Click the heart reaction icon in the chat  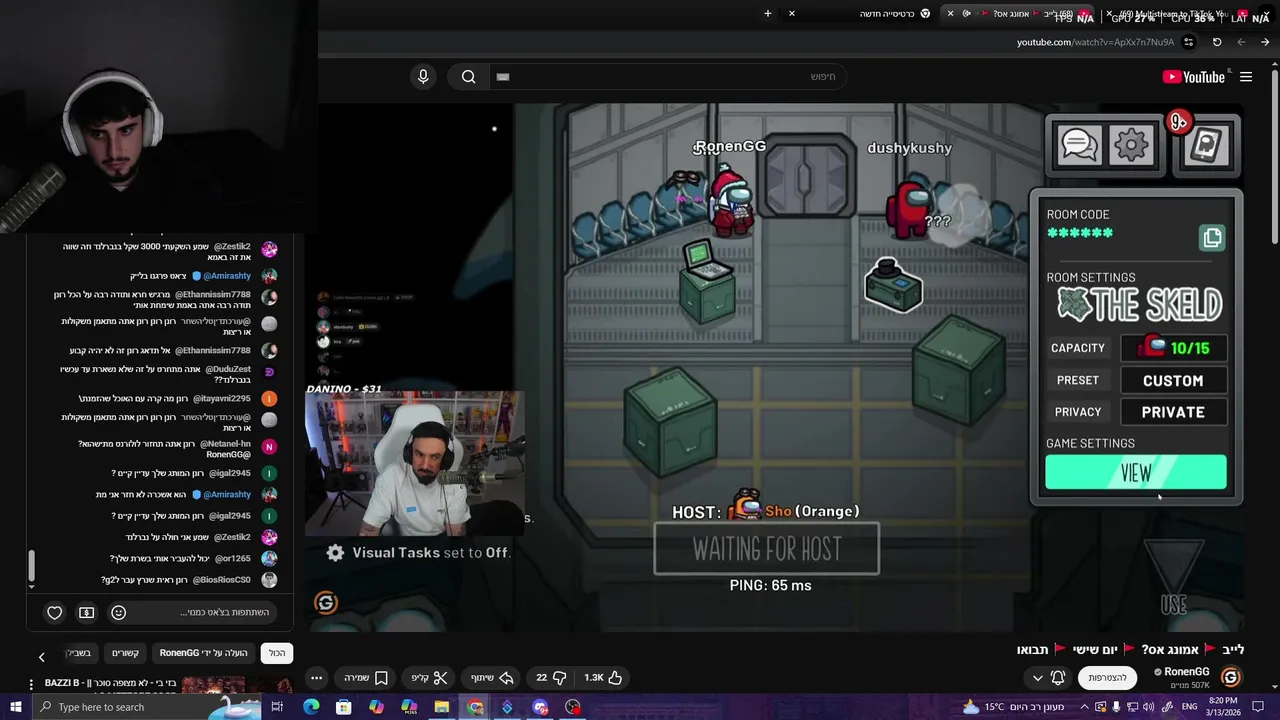[x=55, y=612]
